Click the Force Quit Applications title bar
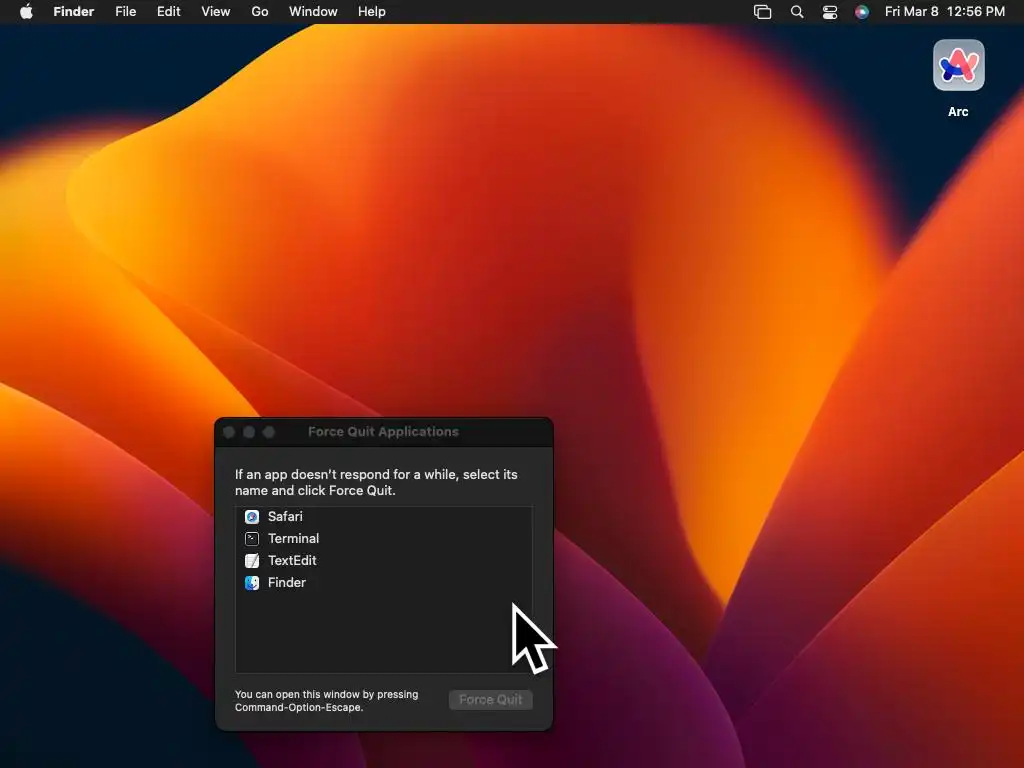 (x=383, y=432)
